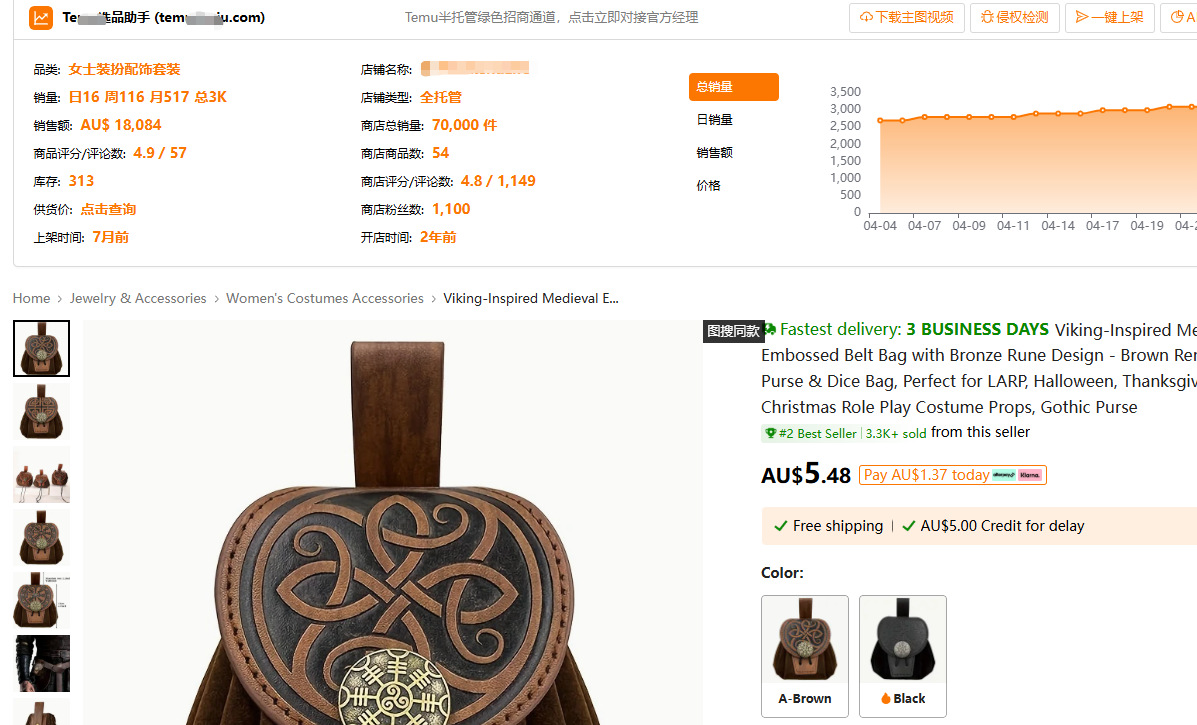The height and width of the screenshot is (725, 1197).
Task: Click the 图搜同款 image search badge
Action: pyautogui.click(x=733, y=331)
